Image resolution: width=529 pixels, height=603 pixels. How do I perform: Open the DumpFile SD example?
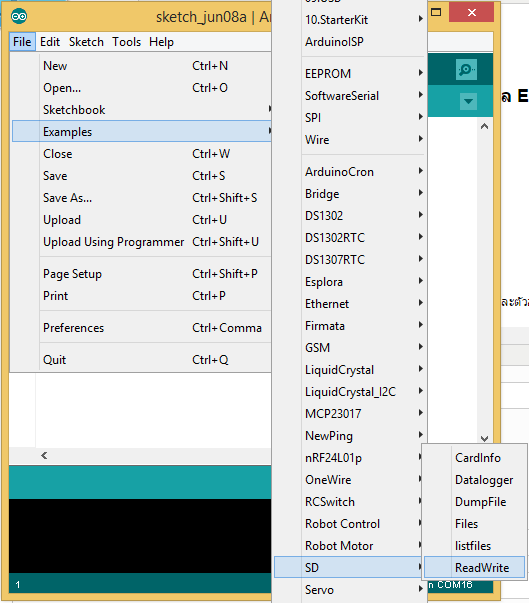[474, 501]
